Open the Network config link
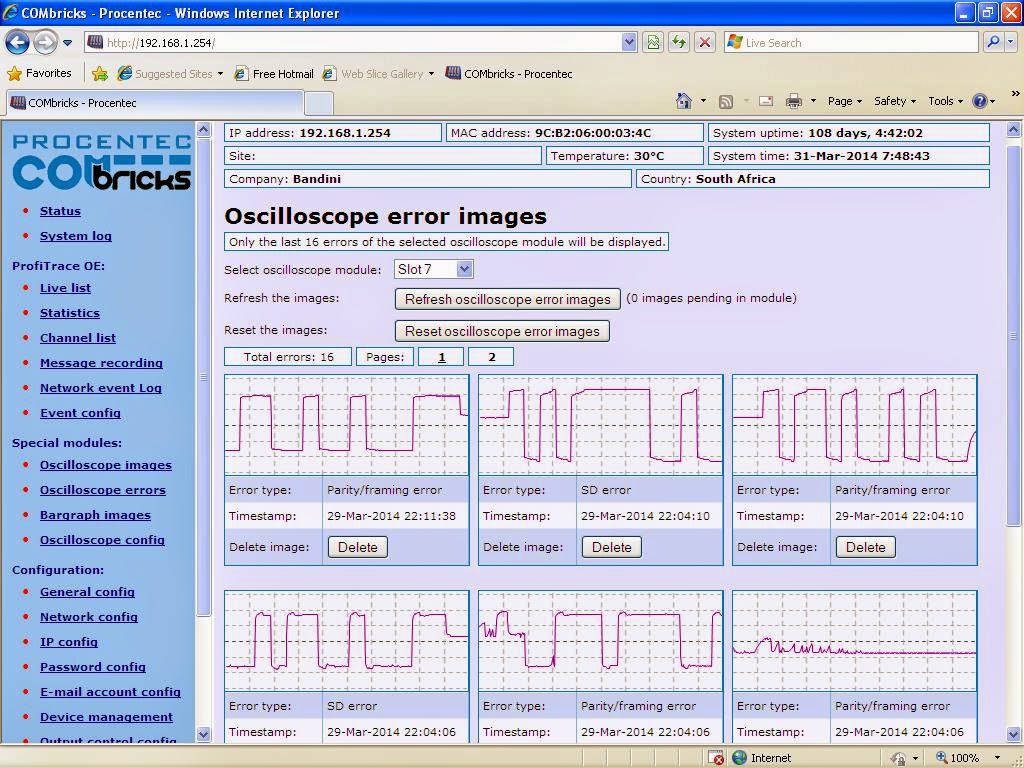Image resolution: width=1024 pixels, height=768 pixels. coord(89,617)
